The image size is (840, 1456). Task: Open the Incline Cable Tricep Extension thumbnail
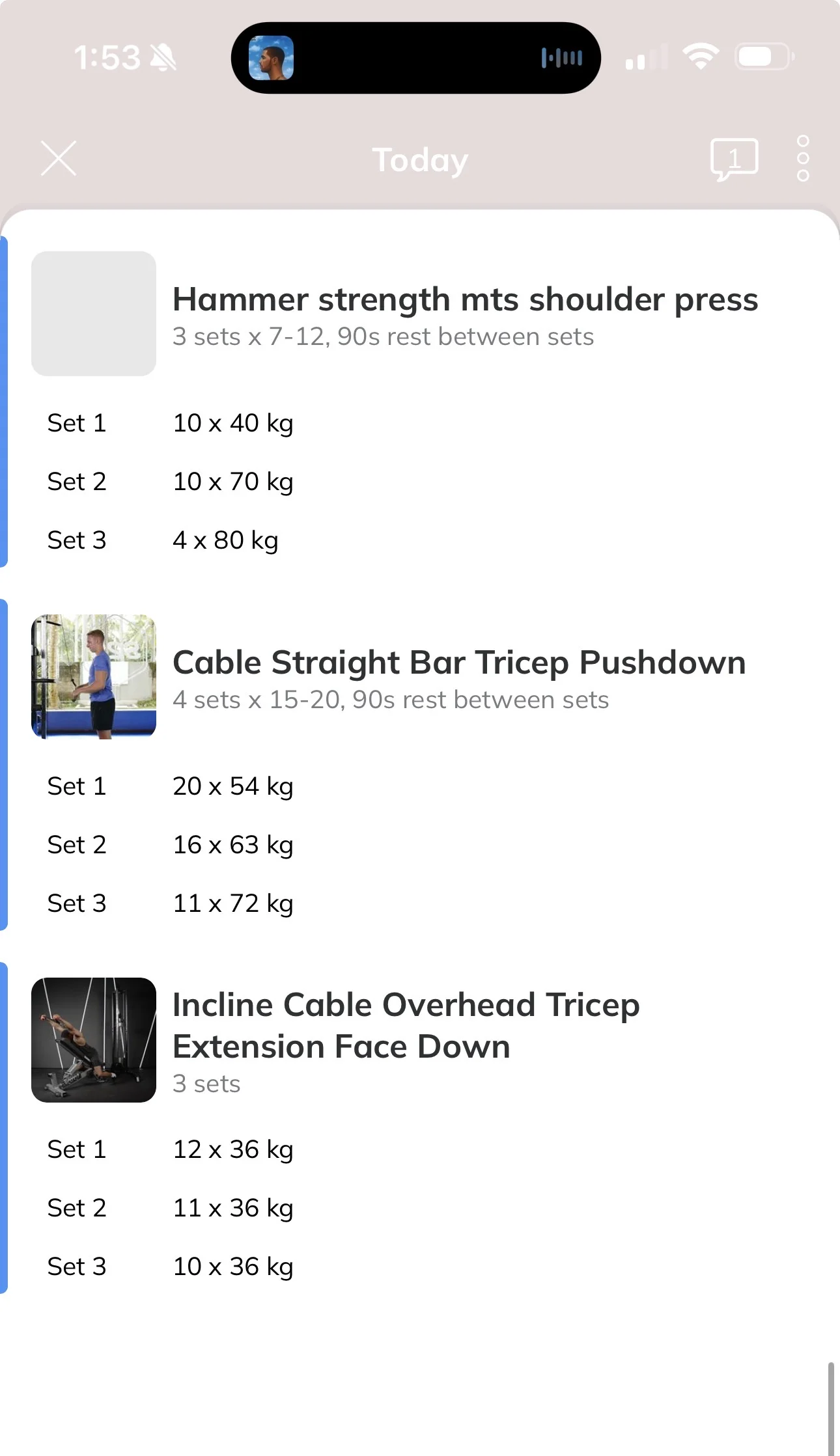point(94,1040)
